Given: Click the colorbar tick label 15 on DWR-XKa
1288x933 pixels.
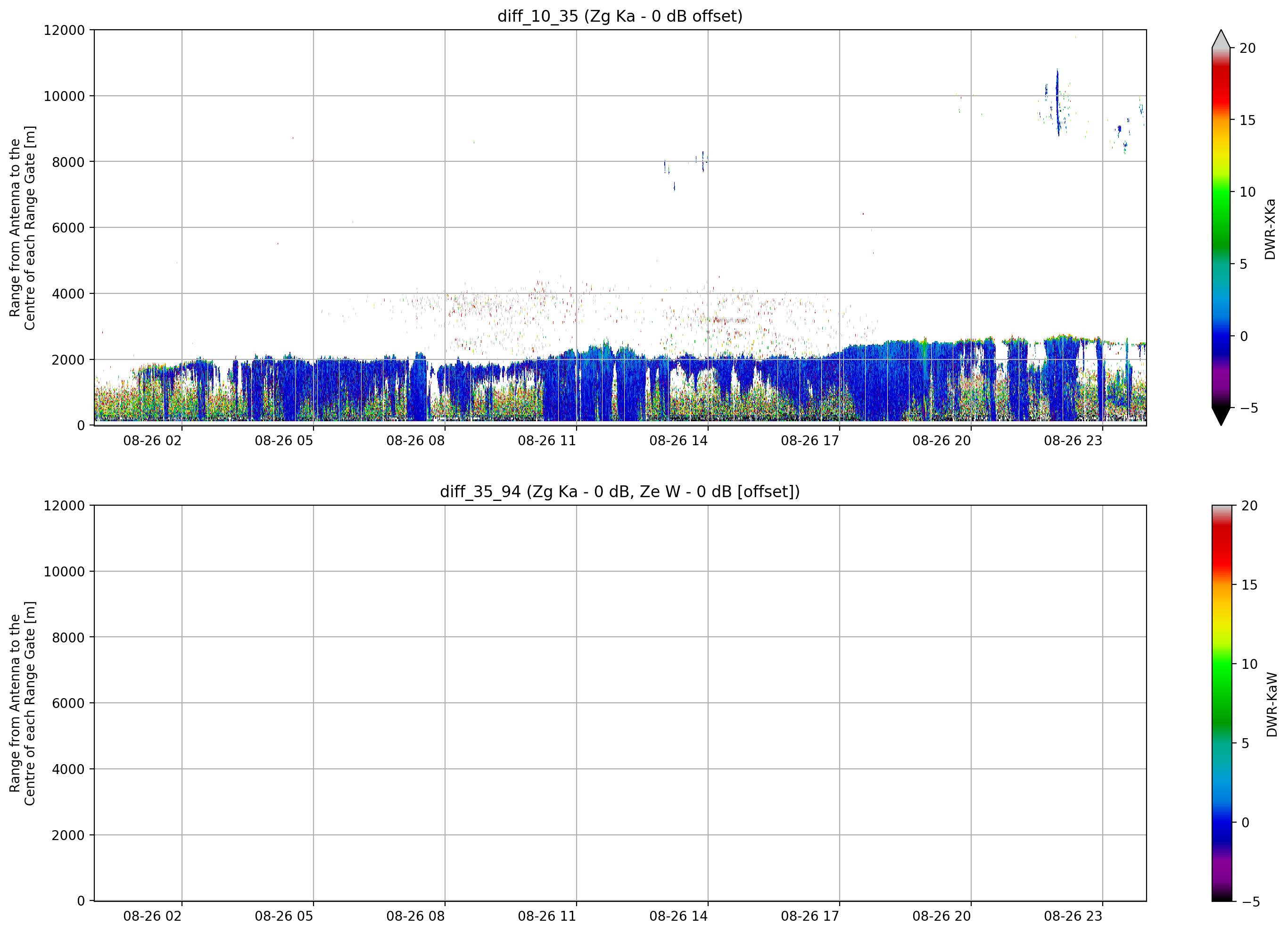Looking at the screenshot, I should [1247, 120].
